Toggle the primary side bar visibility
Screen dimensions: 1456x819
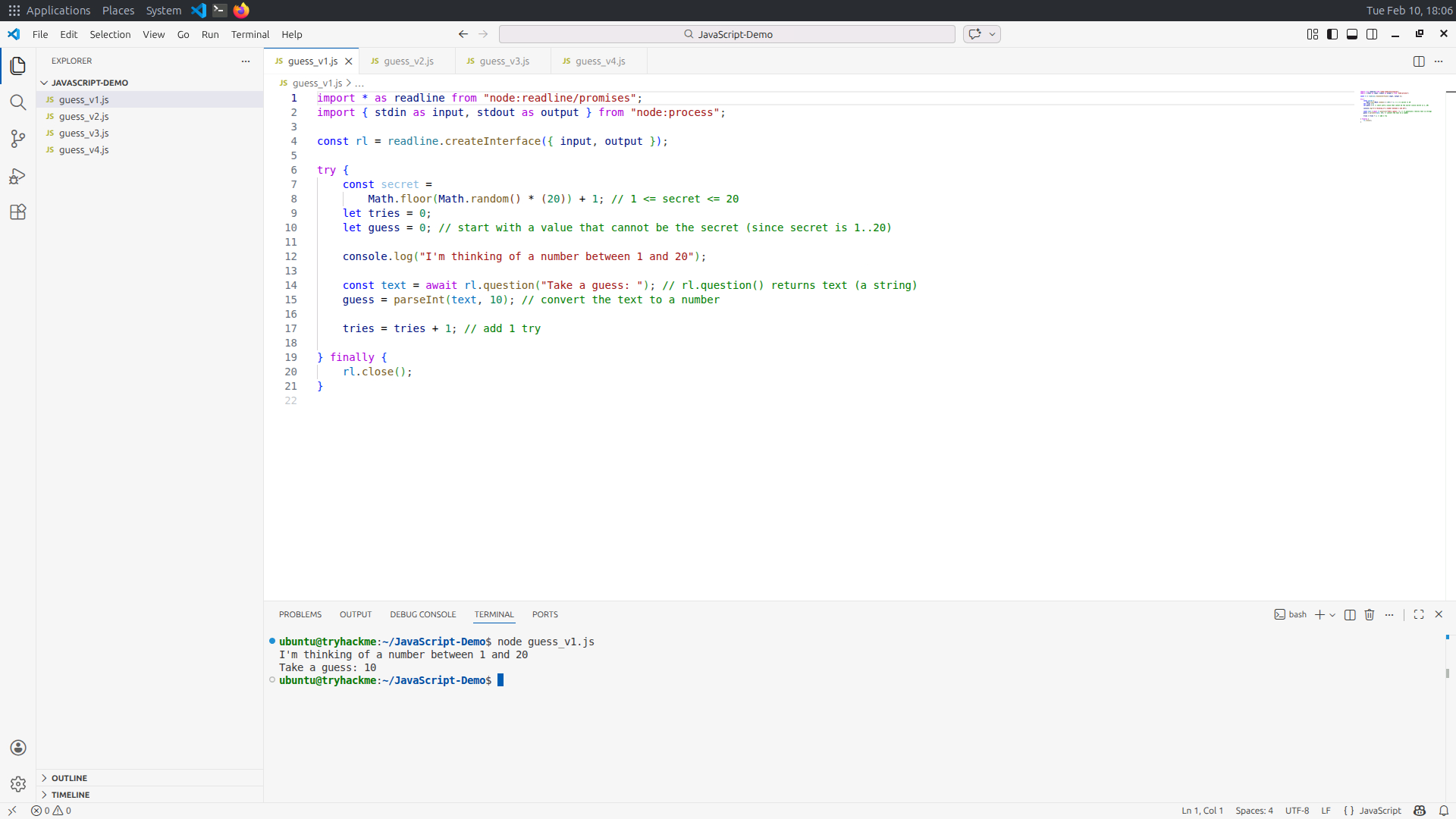point(1332,34)
